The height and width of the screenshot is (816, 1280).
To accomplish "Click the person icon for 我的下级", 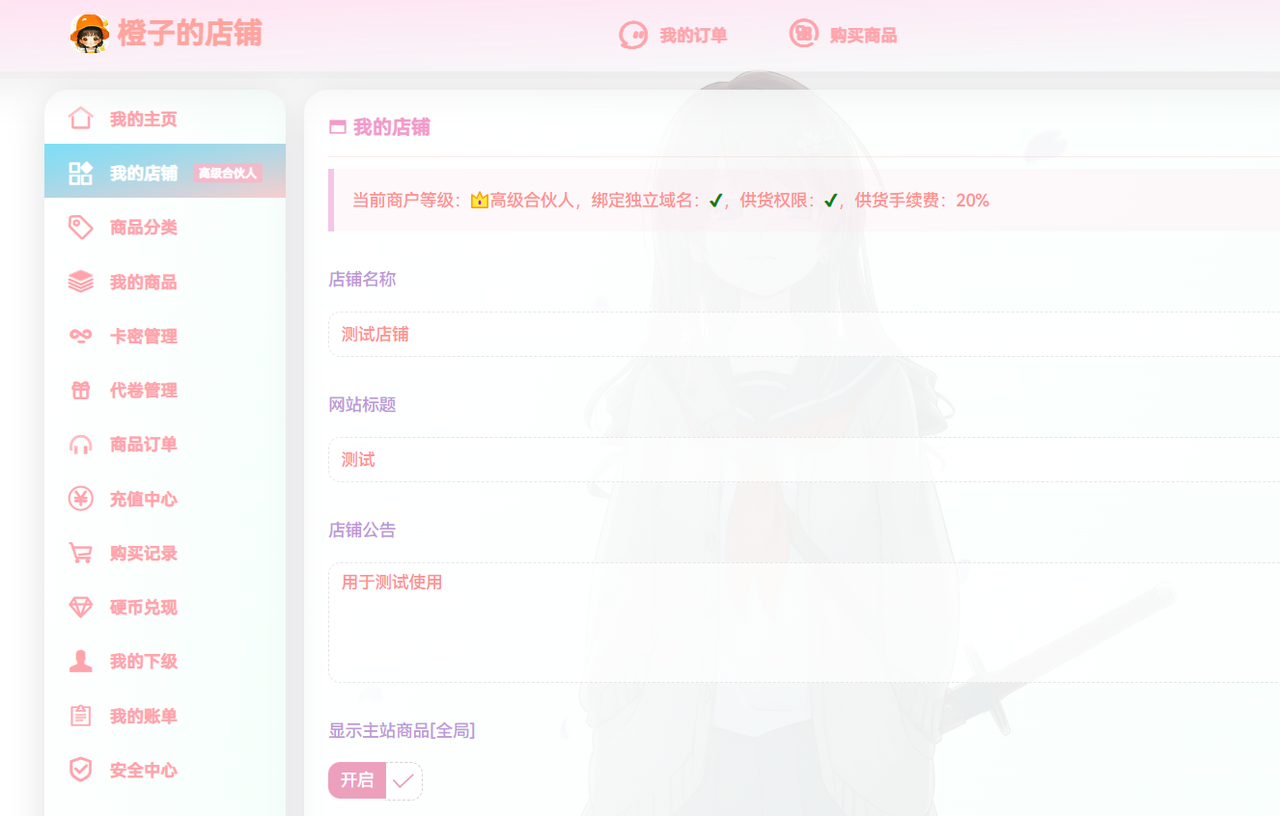I will [81, 661].
